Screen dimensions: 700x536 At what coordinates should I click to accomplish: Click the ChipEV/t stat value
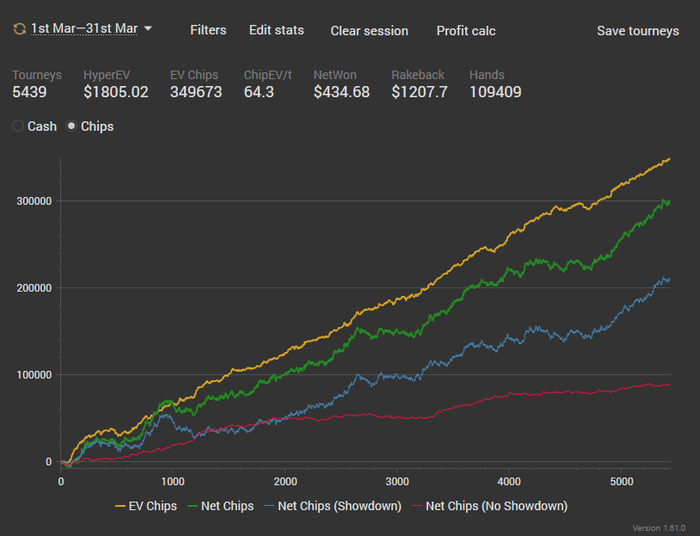tap(260, 92)
